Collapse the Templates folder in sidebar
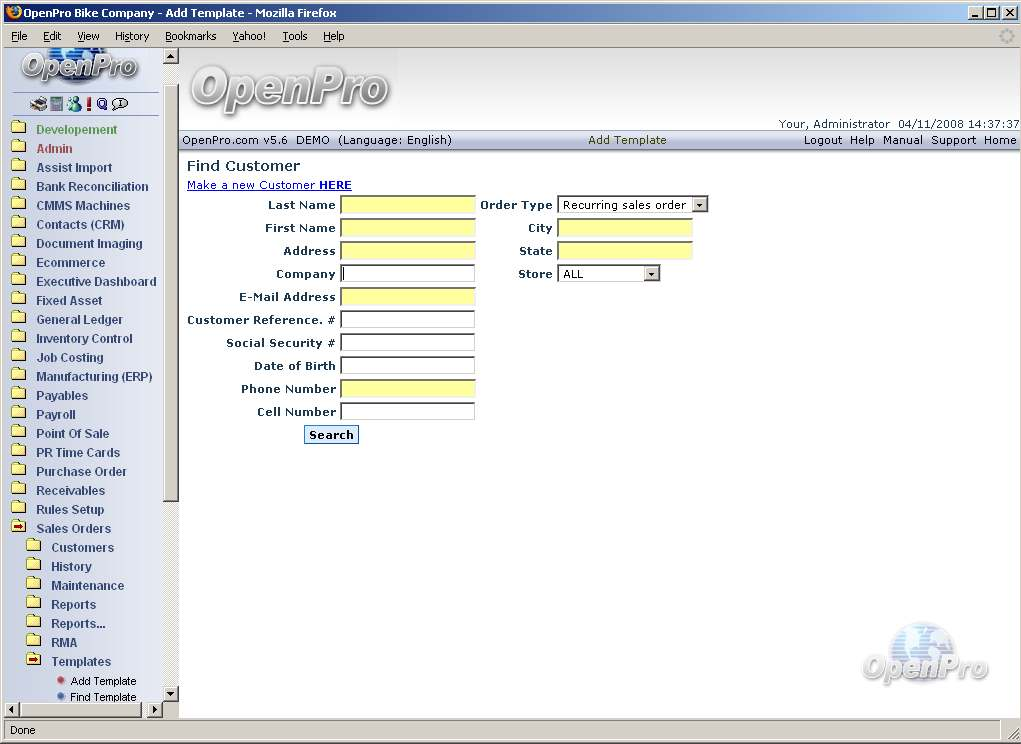This screenshot has height=744, width=1021. (x=34, y=661)
